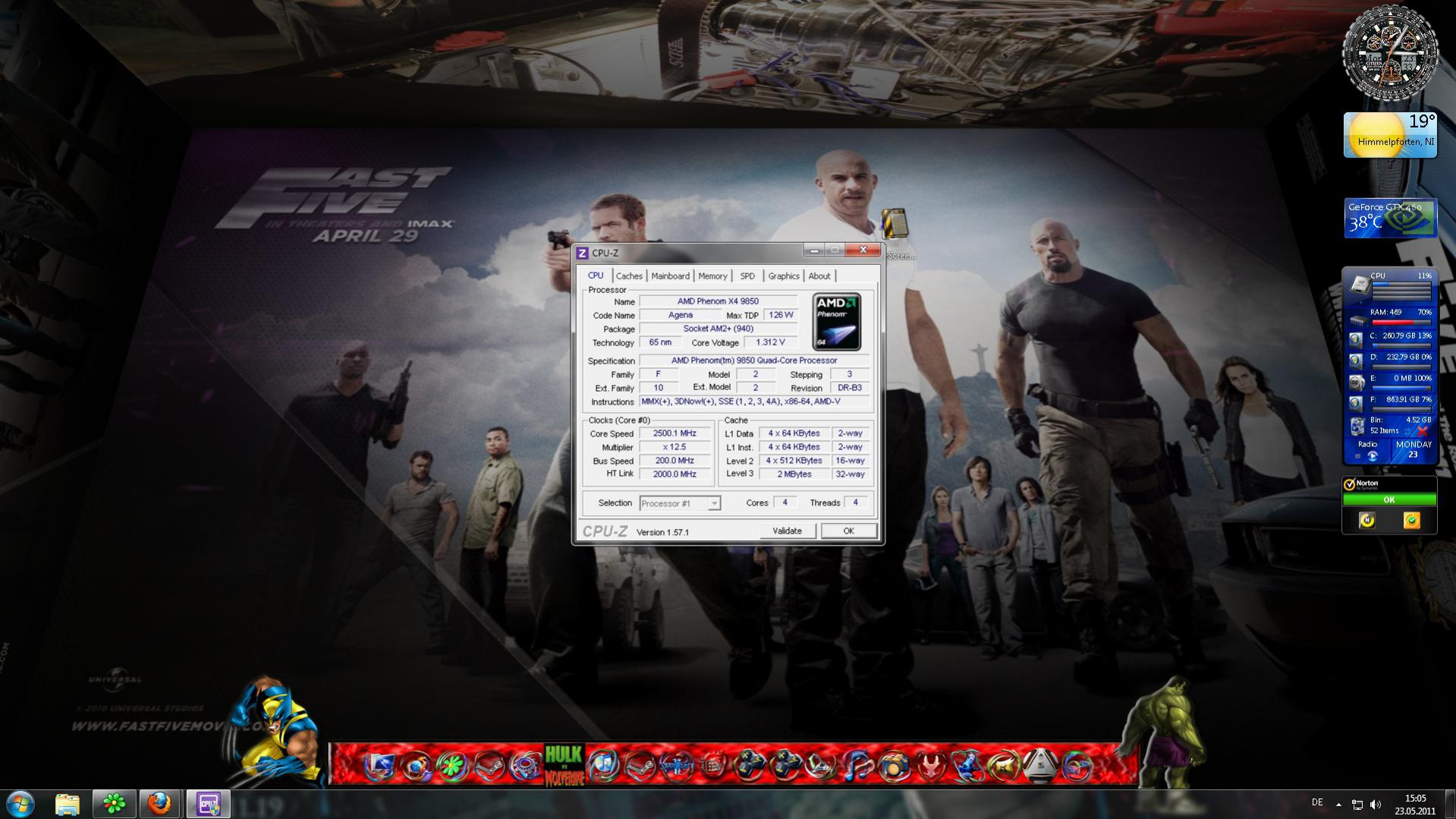The image size is (1456, 819).
Task: Click the RAM module icon in the system gadget
Action: click(1357, 320)
